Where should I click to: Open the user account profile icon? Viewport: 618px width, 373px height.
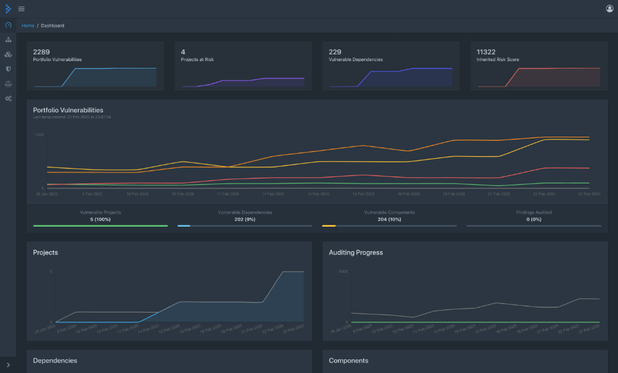pyautogui.click(x=609, y=8)
